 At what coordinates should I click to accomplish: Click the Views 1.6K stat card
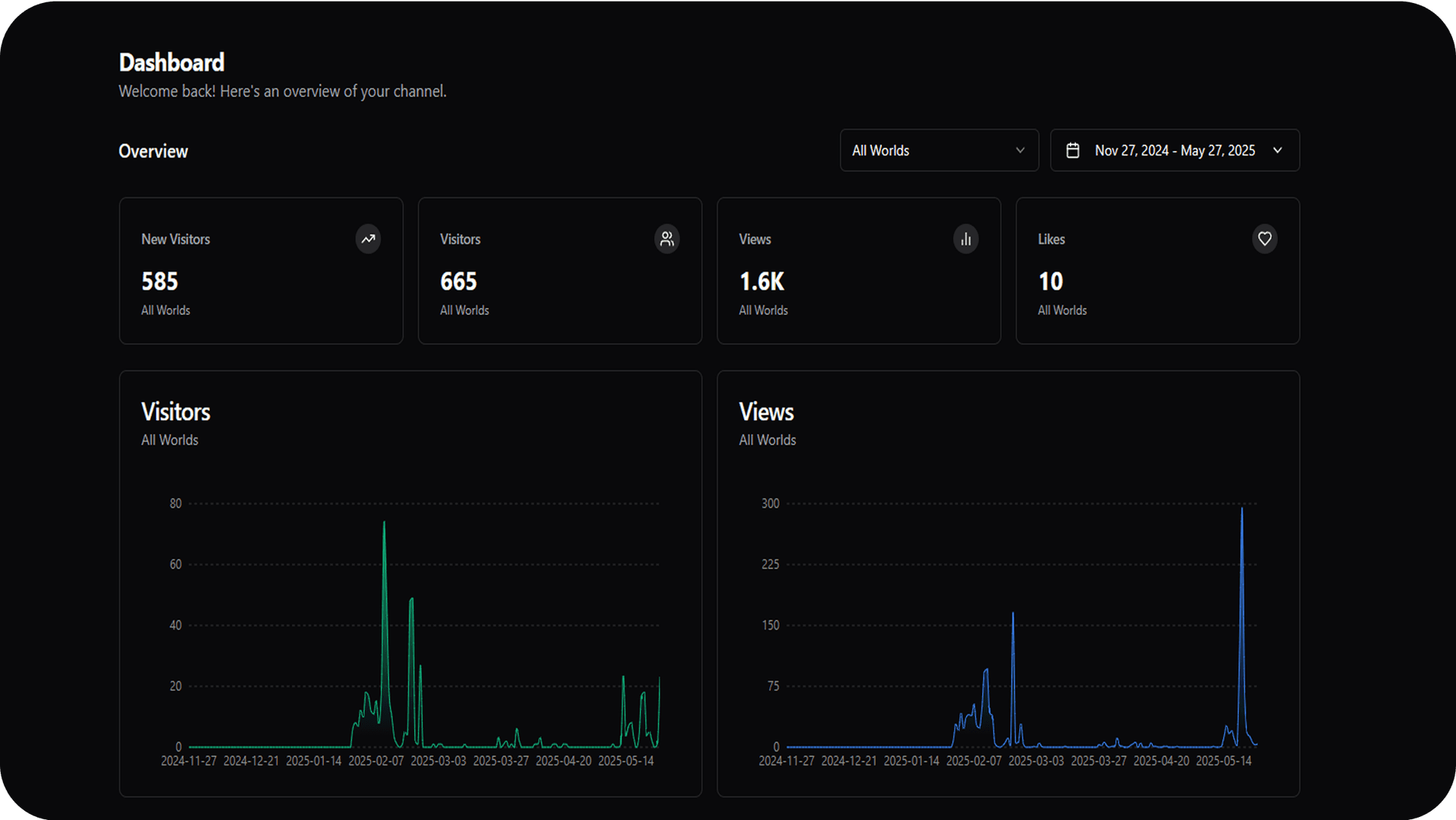pyautogui.click(x=858, y=271)
